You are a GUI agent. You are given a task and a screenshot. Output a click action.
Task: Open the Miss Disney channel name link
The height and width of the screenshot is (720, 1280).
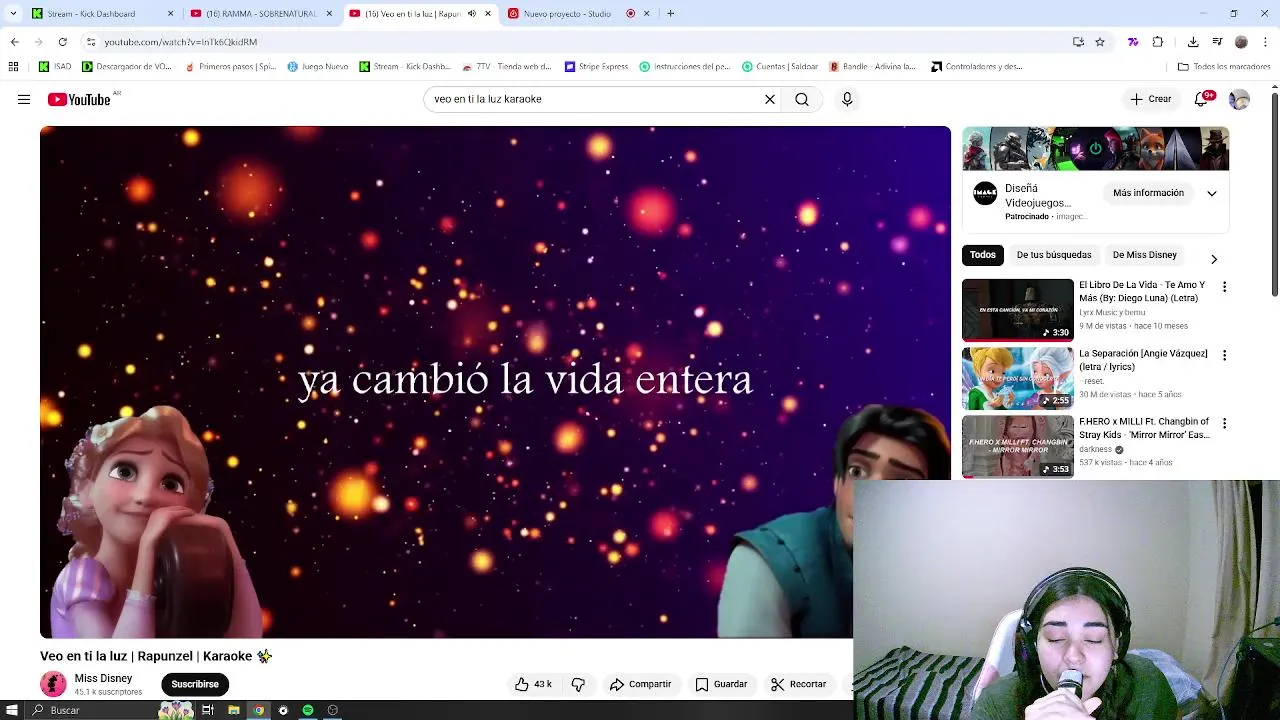[103, 678]
